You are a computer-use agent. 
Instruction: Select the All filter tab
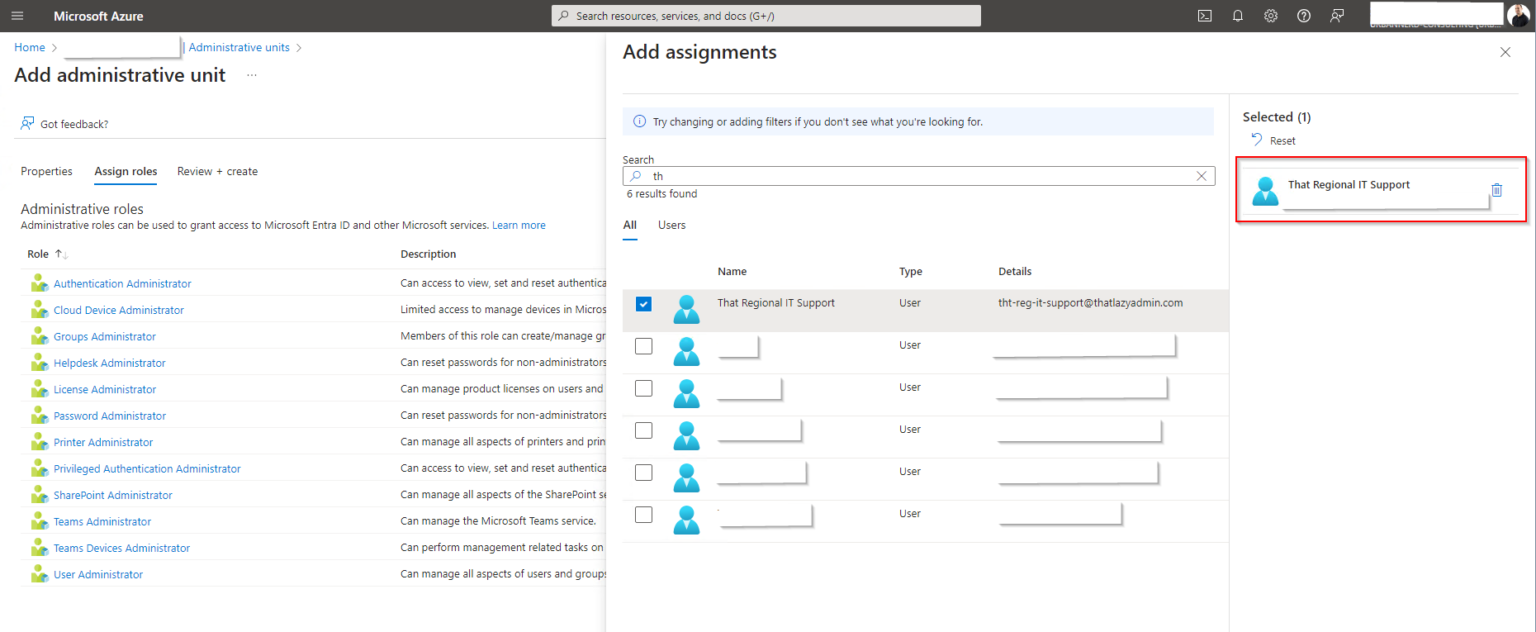[x=630, y=225]
